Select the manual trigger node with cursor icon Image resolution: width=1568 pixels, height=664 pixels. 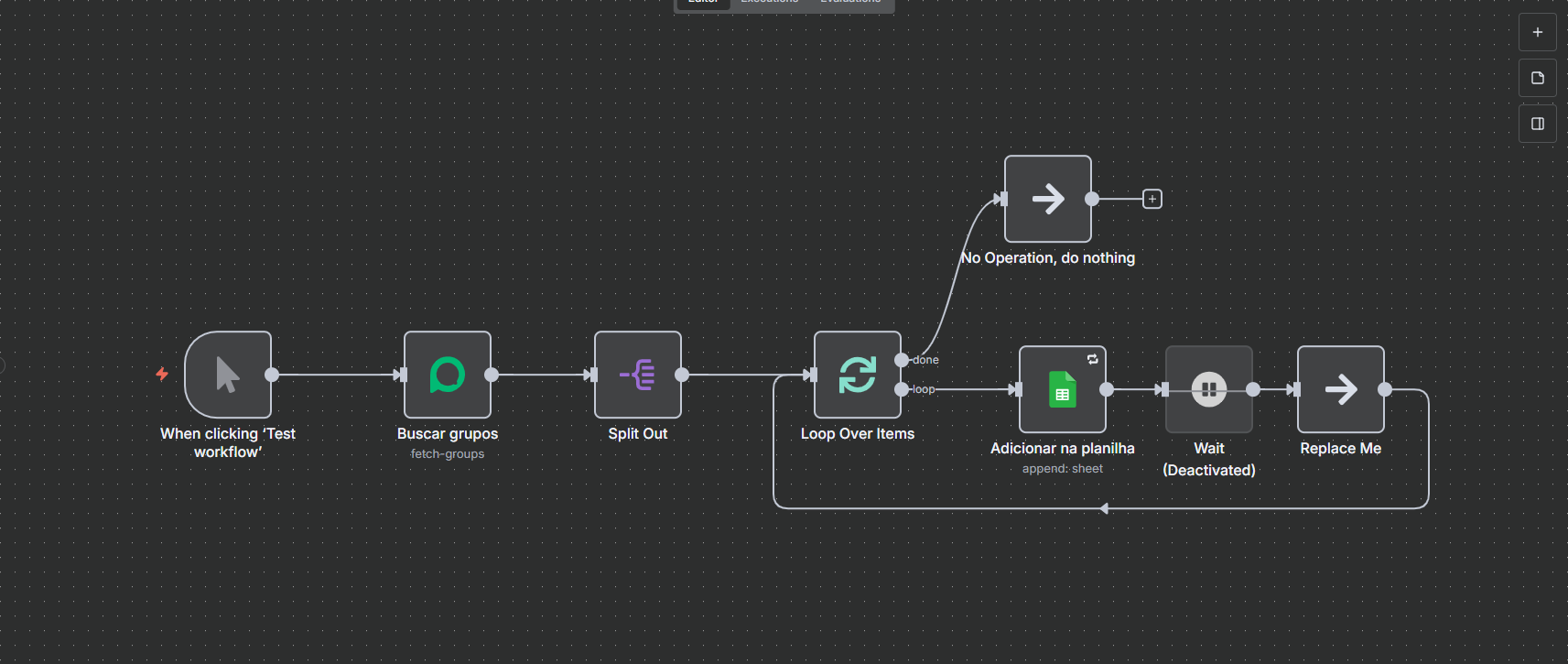click(x=228, y=375)
